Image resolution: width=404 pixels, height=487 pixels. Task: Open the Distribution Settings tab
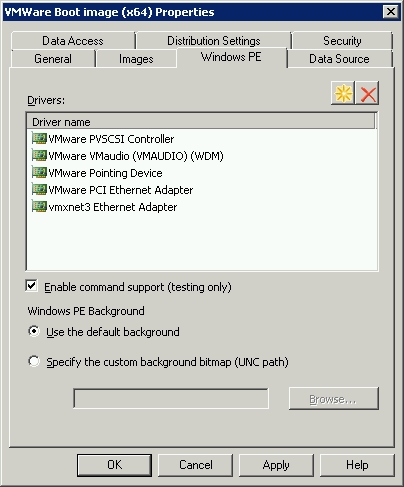214,41
